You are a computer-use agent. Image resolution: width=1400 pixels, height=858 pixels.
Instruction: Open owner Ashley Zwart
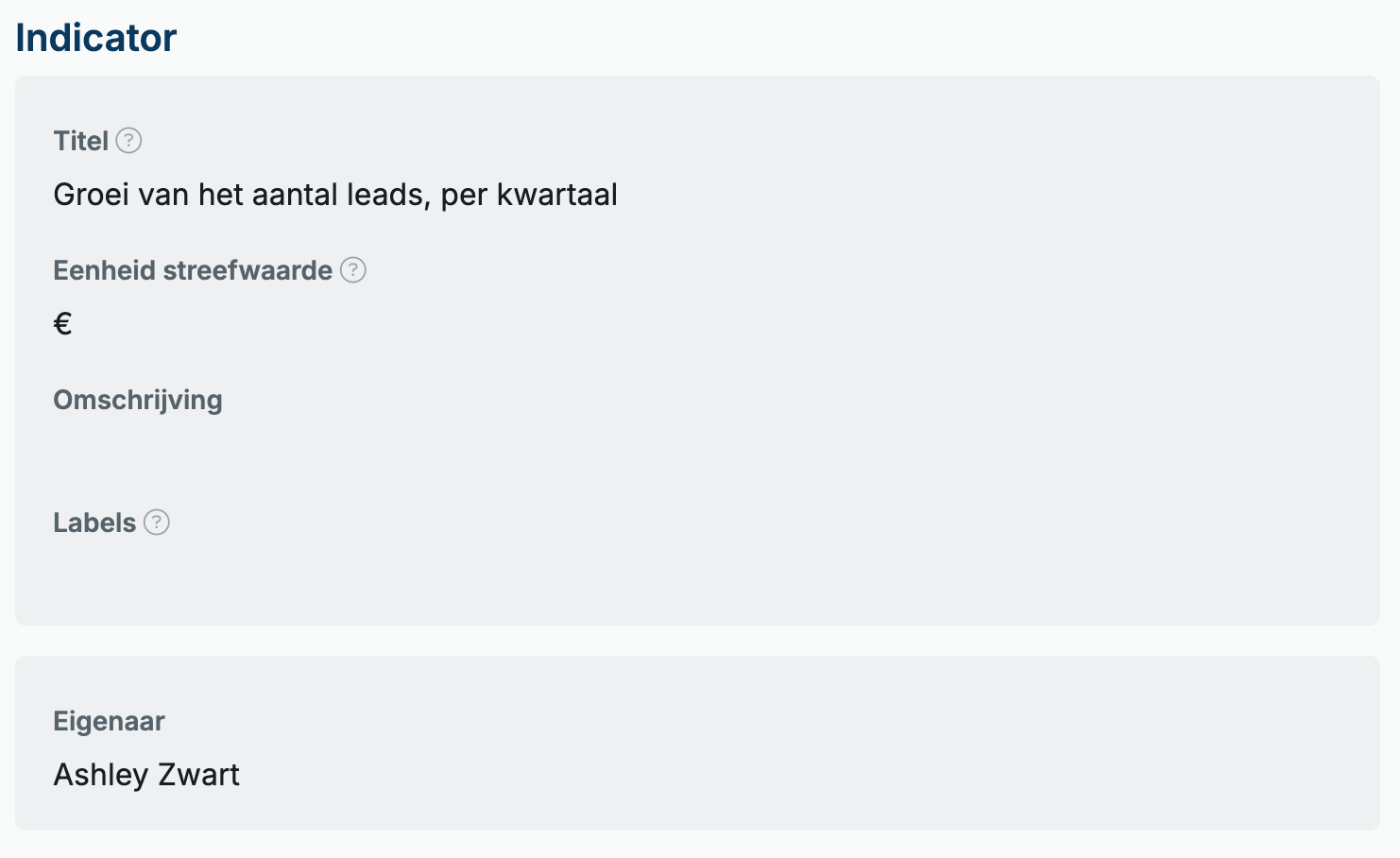(x=146, y=775)
